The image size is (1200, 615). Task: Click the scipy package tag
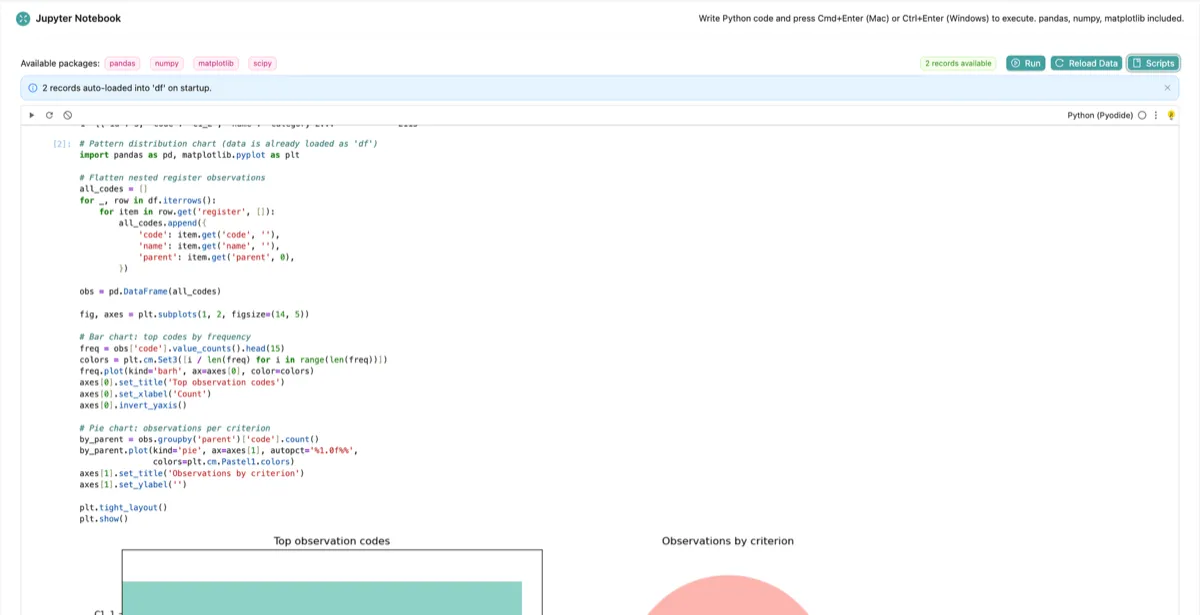(x=262, y=63)
